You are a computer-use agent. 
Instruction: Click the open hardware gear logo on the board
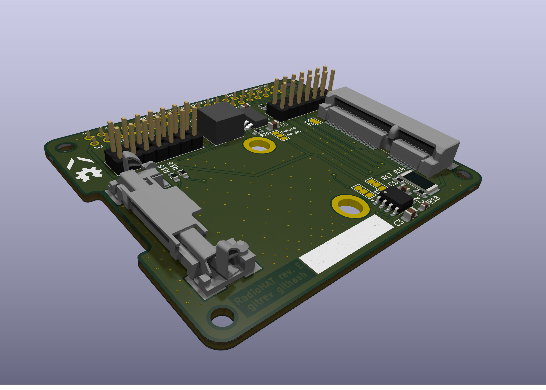point(89,173)
